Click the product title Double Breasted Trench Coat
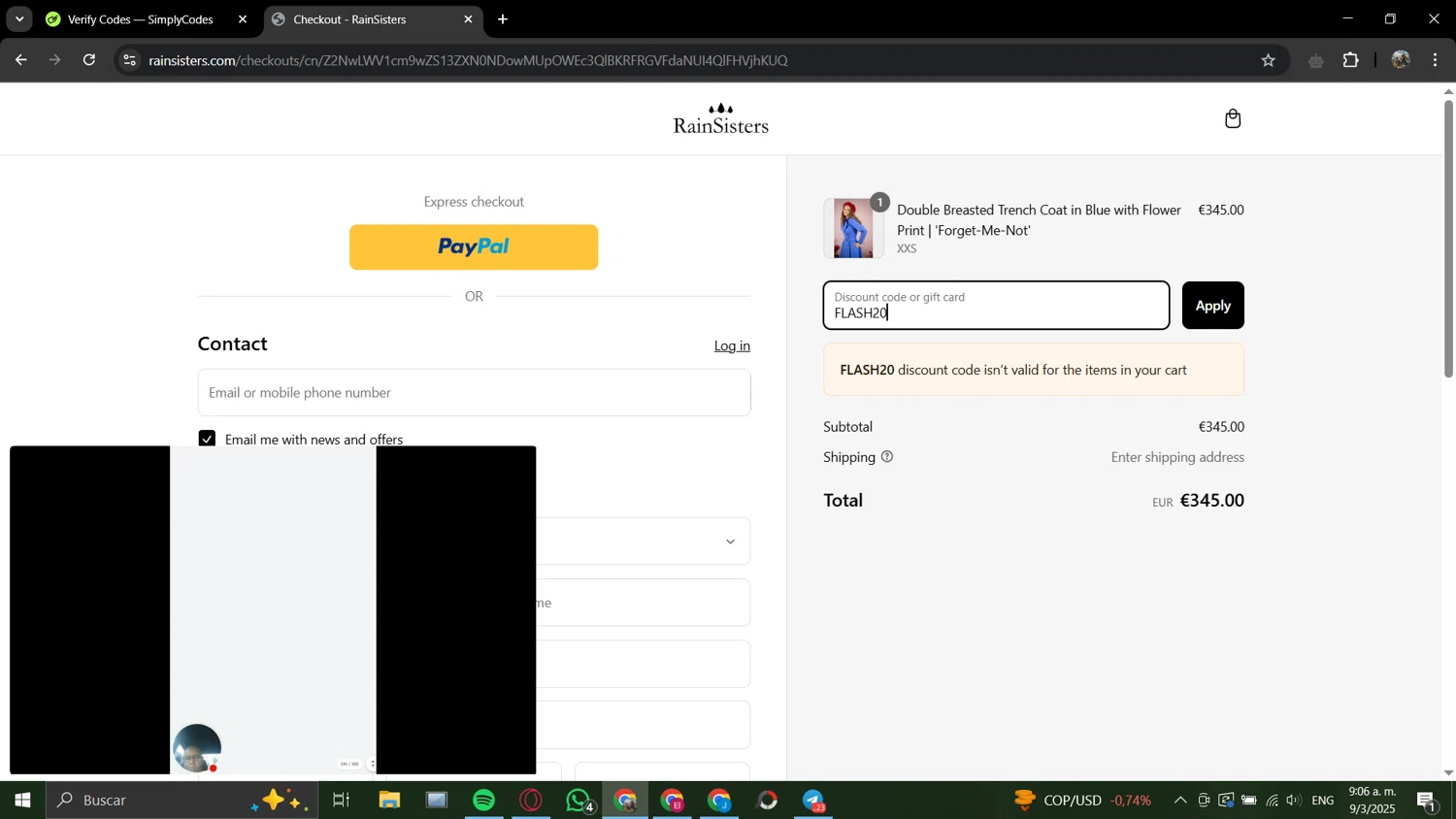Viewport: 1456px width, 819px height. tap(1039, 220)
